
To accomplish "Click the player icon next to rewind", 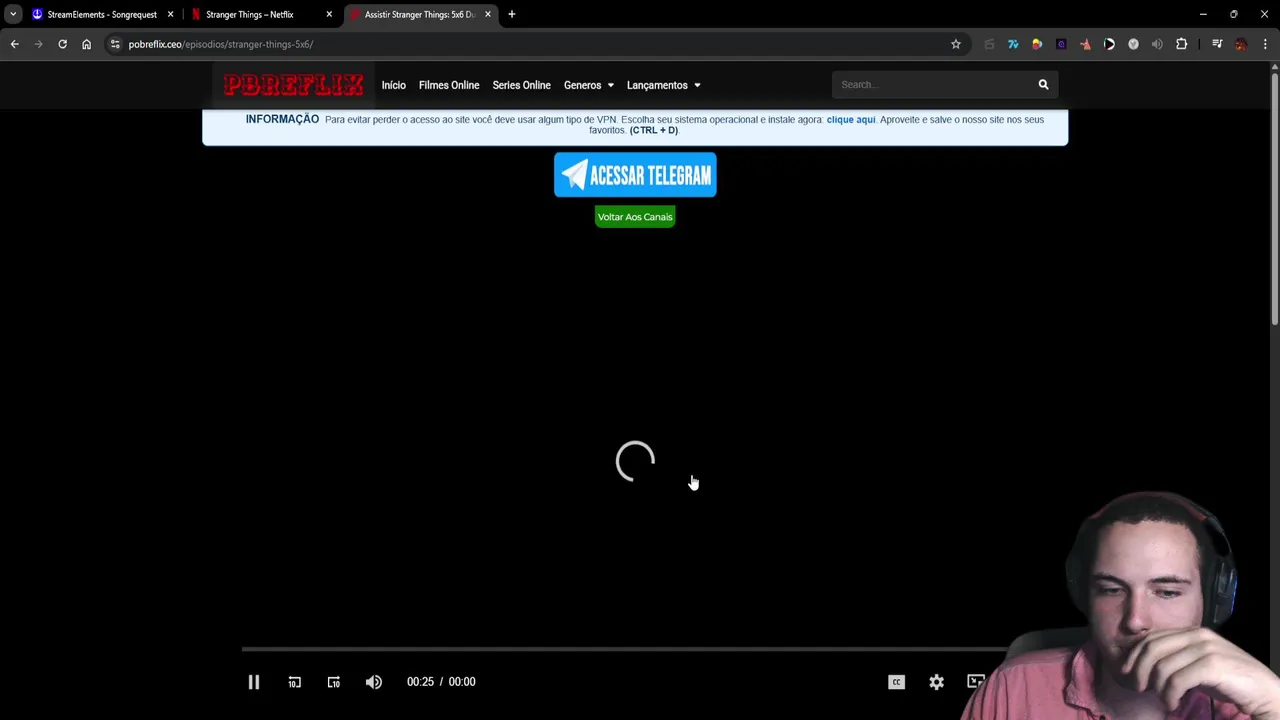I will [x=334, y=682].
